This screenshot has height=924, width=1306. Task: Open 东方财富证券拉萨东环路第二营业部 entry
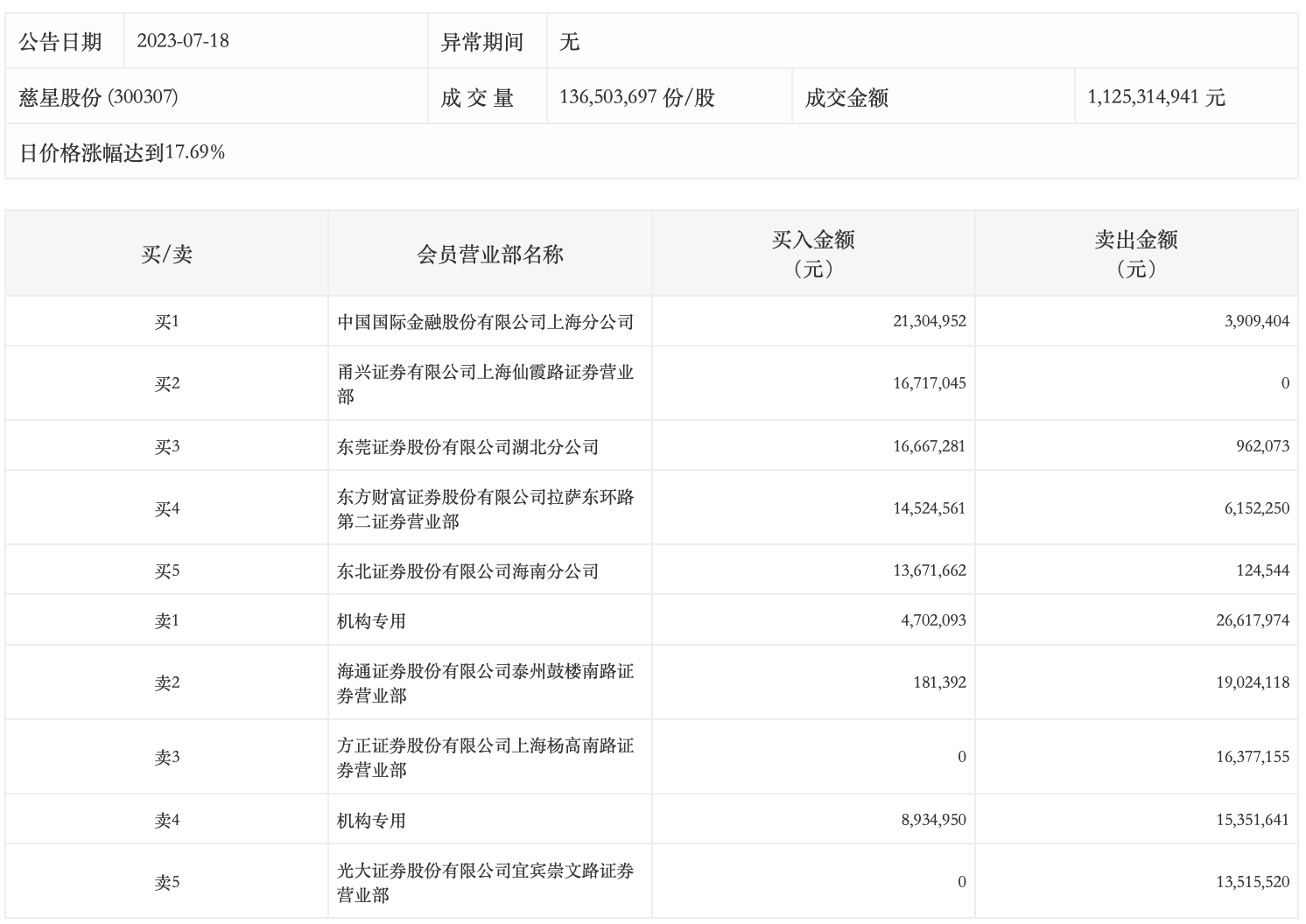(x=485, y=509)
